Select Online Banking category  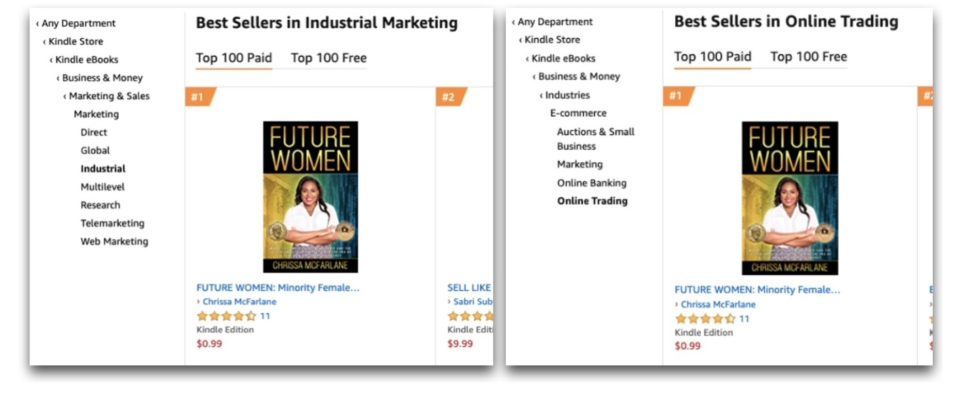point(591,183)
